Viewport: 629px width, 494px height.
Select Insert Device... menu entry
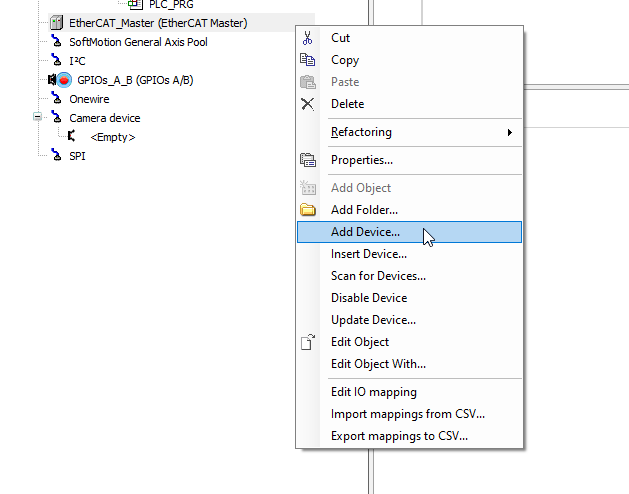point(410,254)
